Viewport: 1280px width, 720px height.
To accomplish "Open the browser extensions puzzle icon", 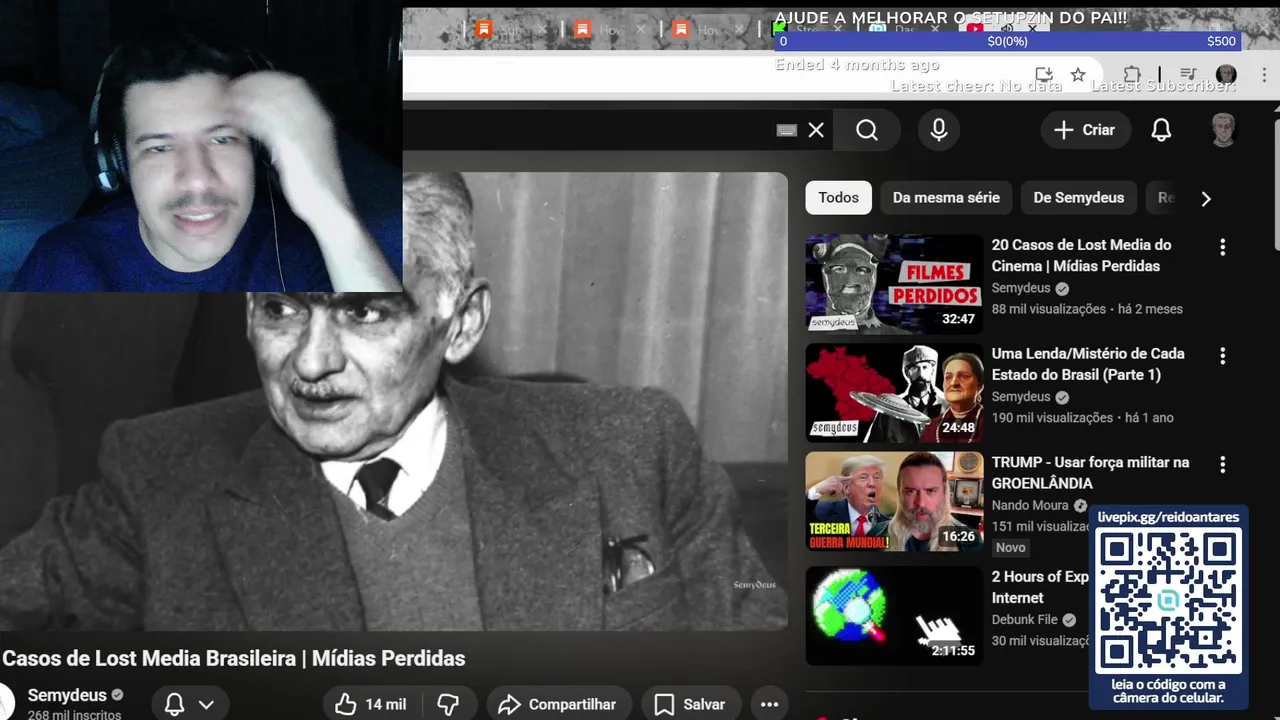I will click(1132, 75).
